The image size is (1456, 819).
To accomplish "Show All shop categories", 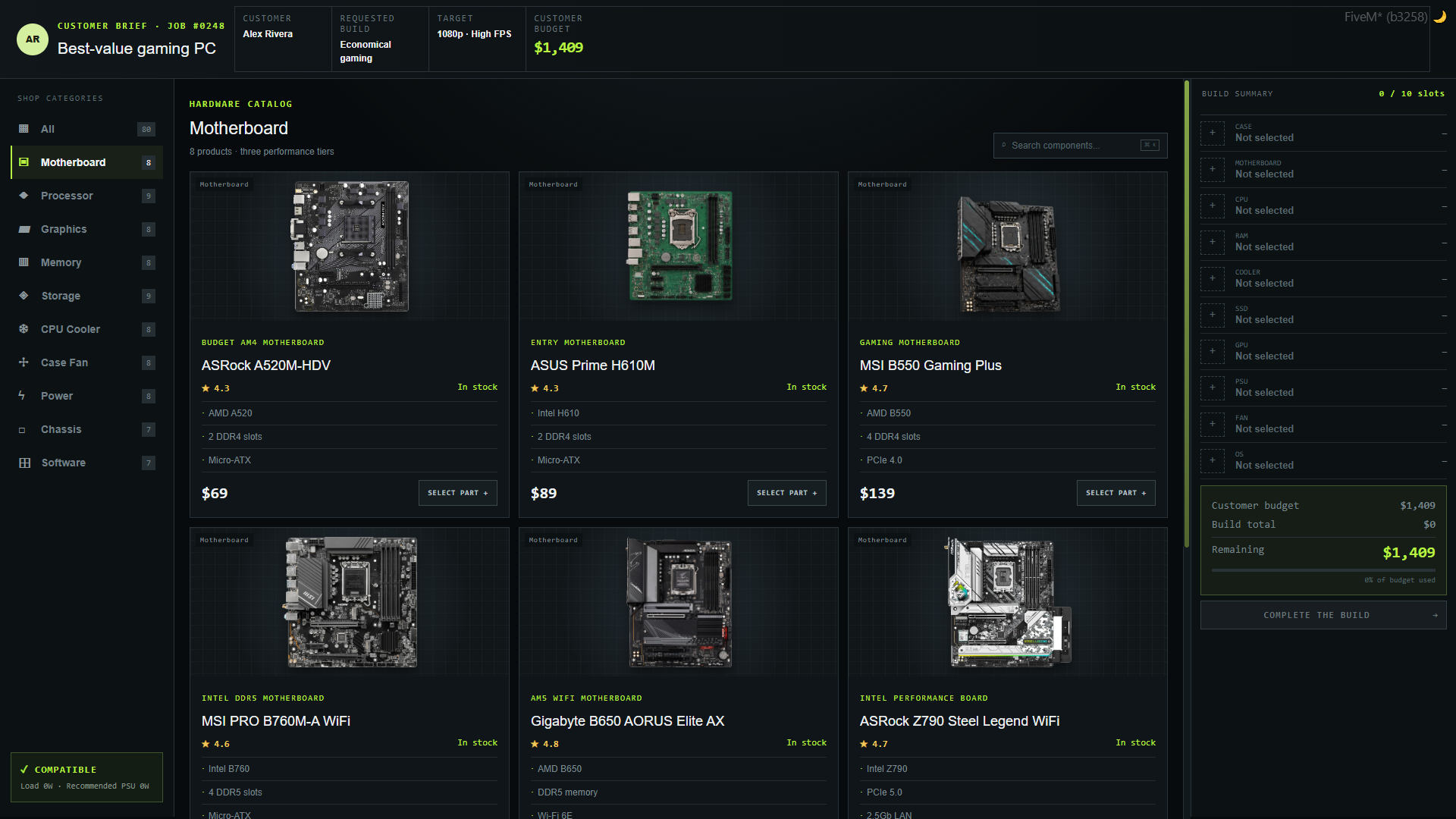I will [x=86, y=129].
